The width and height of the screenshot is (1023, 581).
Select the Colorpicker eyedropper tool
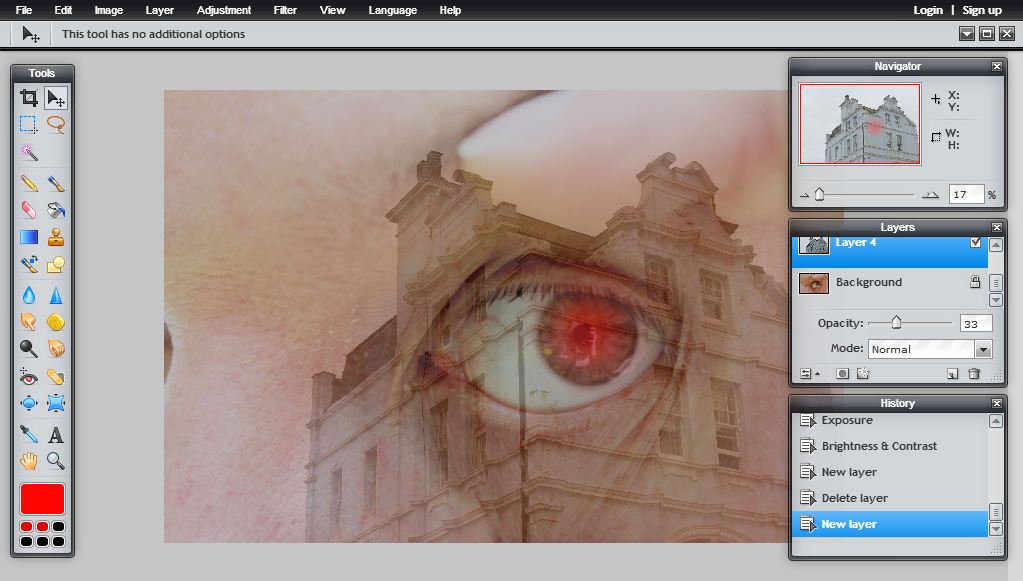[29, 434]
